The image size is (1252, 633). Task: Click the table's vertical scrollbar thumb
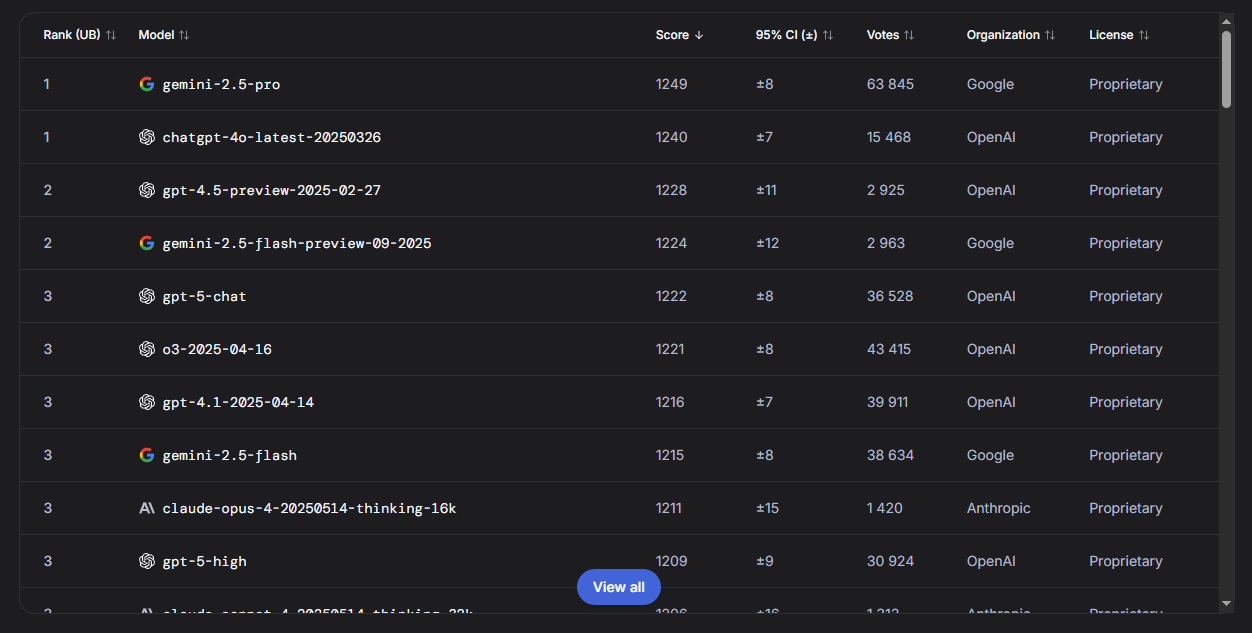click(x=1227, y=68)
